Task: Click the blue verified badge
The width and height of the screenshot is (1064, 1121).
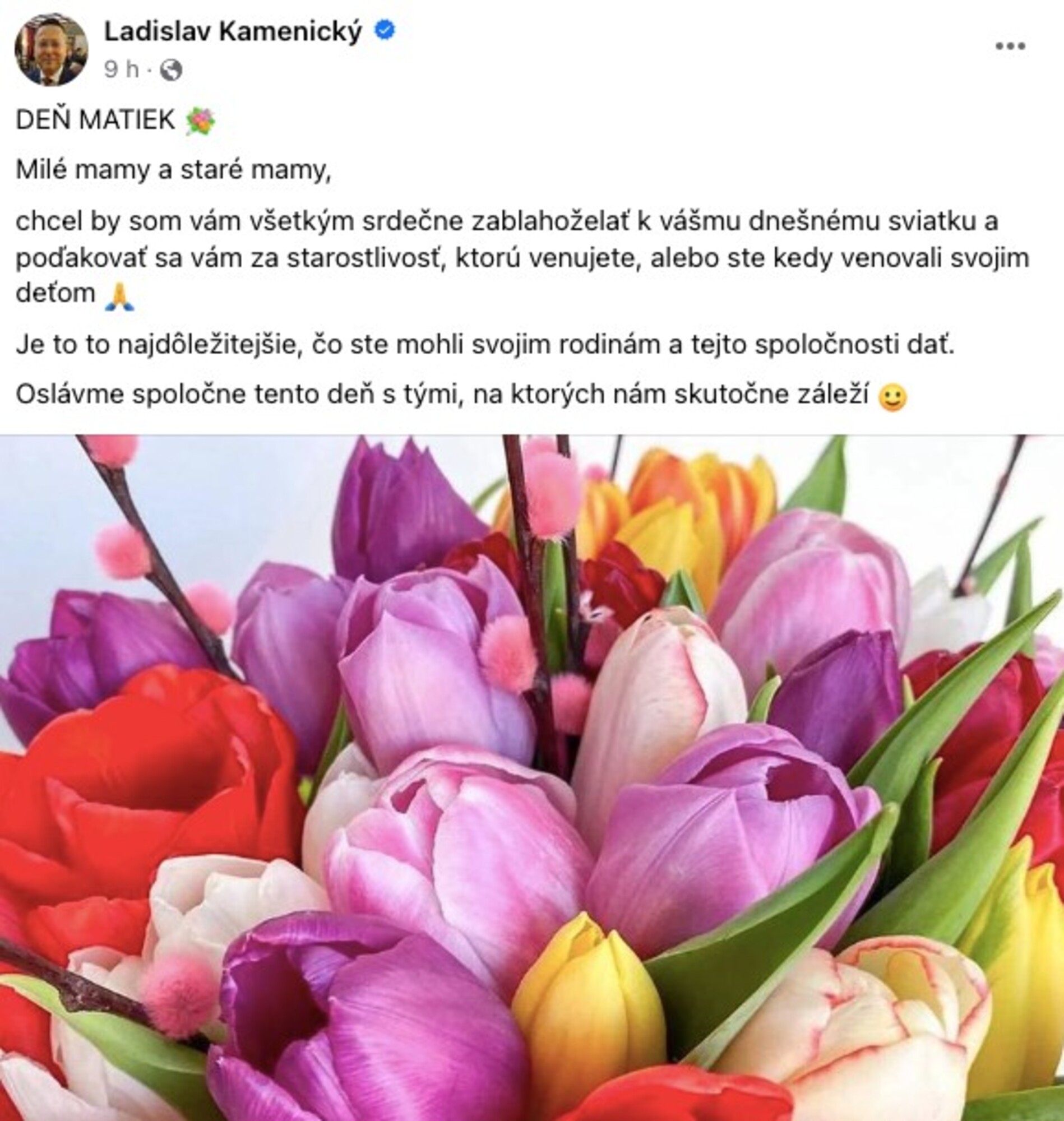Action: click(385, 31)
